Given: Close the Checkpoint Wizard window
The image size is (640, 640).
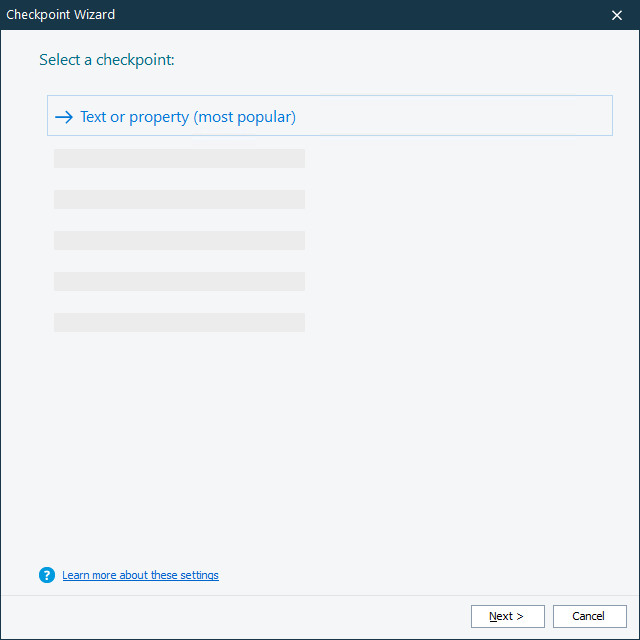Looking at the screenshot, I should (x=616, y=15).
